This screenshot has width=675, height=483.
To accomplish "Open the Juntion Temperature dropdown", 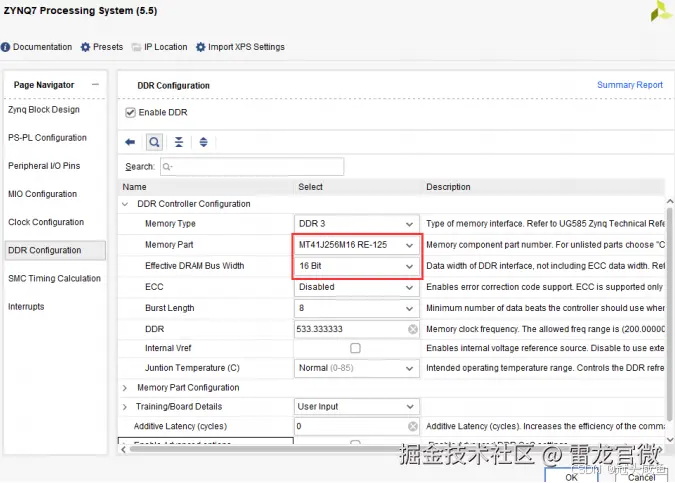I will (x=356, y=368).
